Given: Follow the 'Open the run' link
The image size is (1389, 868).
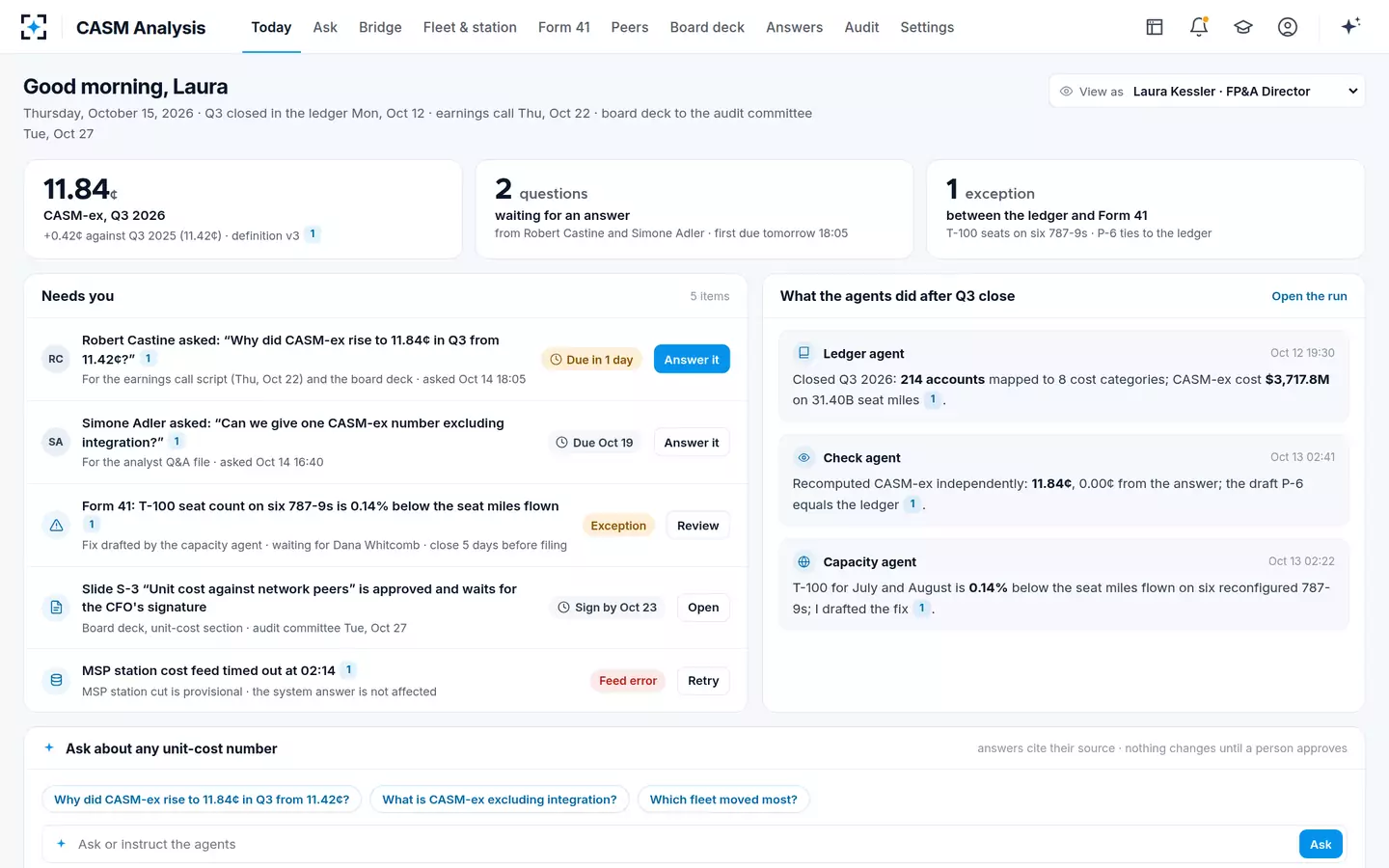Looking at the screenshot, I should pyautogui.click(x=1309, y=296).
